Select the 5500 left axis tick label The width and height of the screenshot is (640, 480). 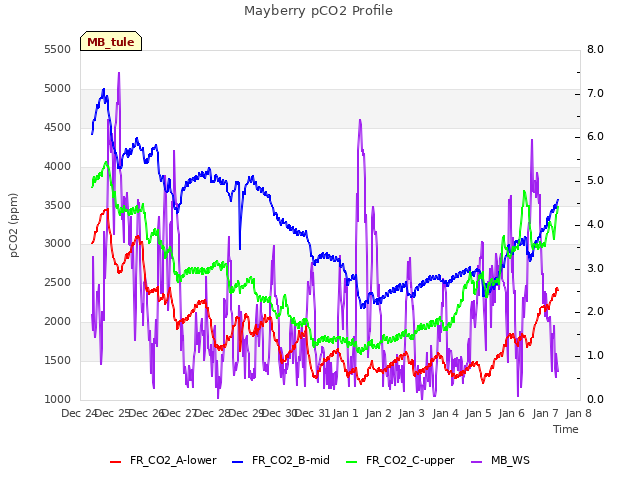click(x=58, y=49)
